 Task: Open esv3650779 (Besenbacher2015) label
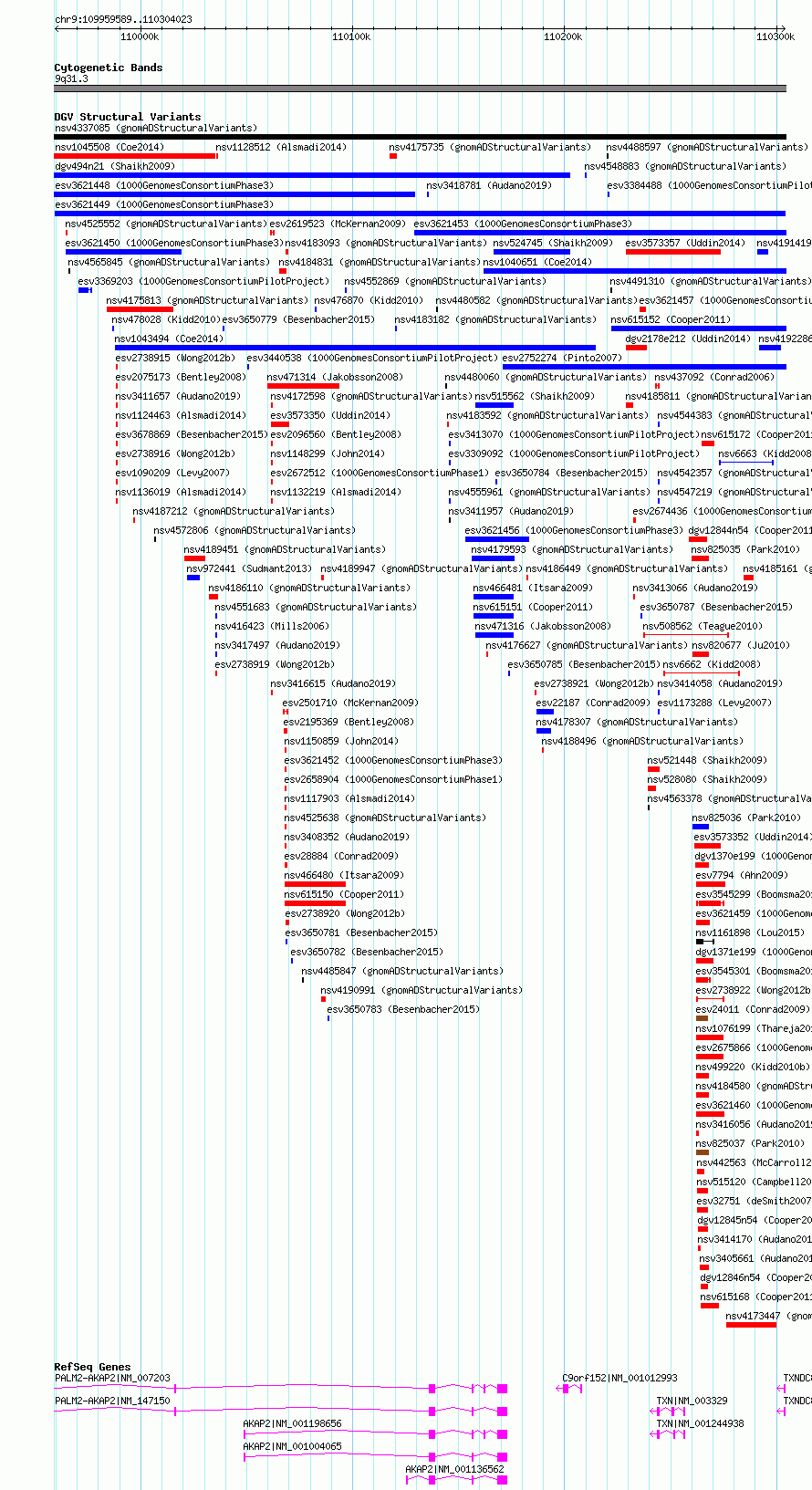tap(298, 319)
